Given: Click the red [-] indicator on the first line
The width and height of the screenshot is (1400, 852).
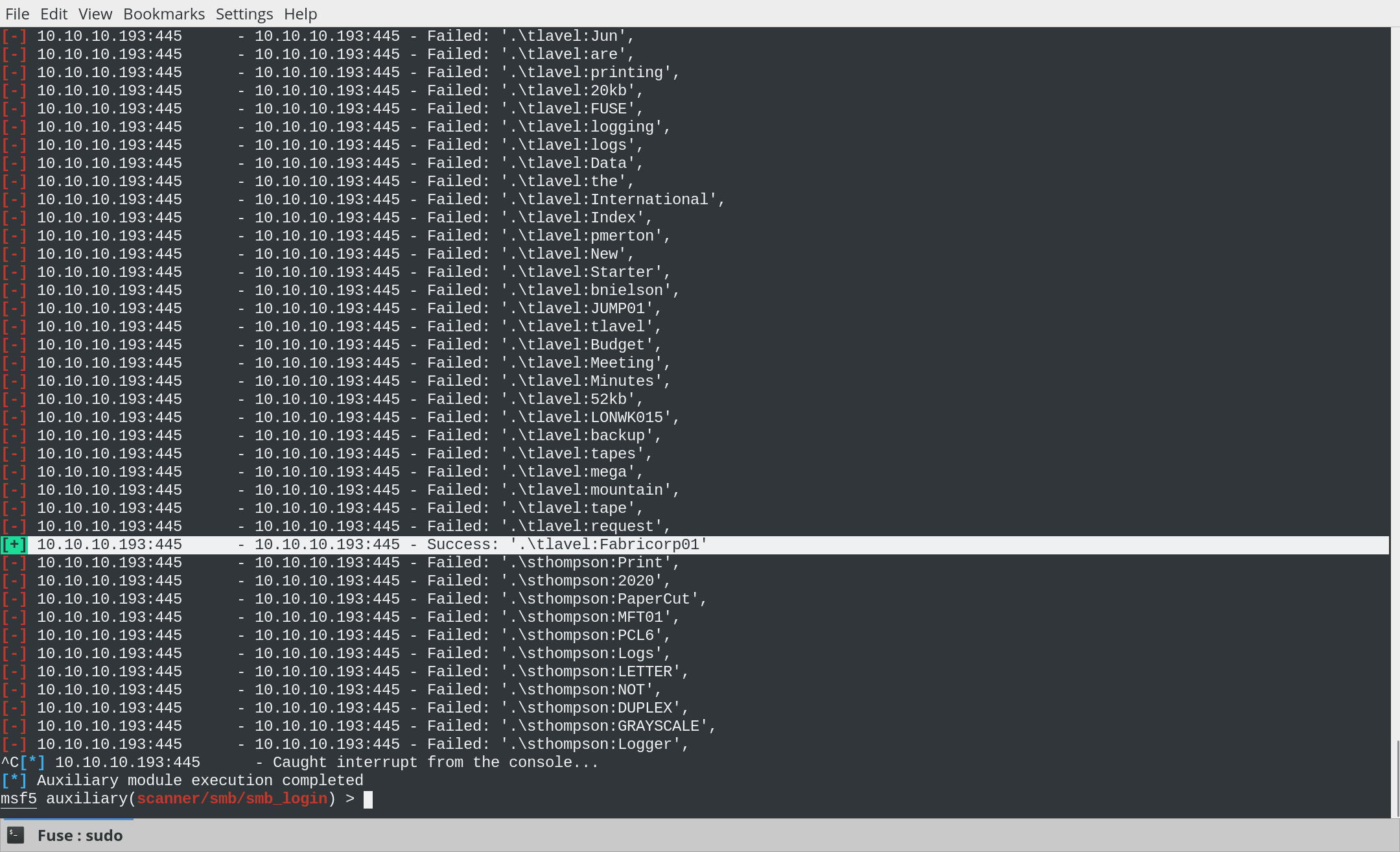Looking at the screenshot, I should (x=14, y=36).
